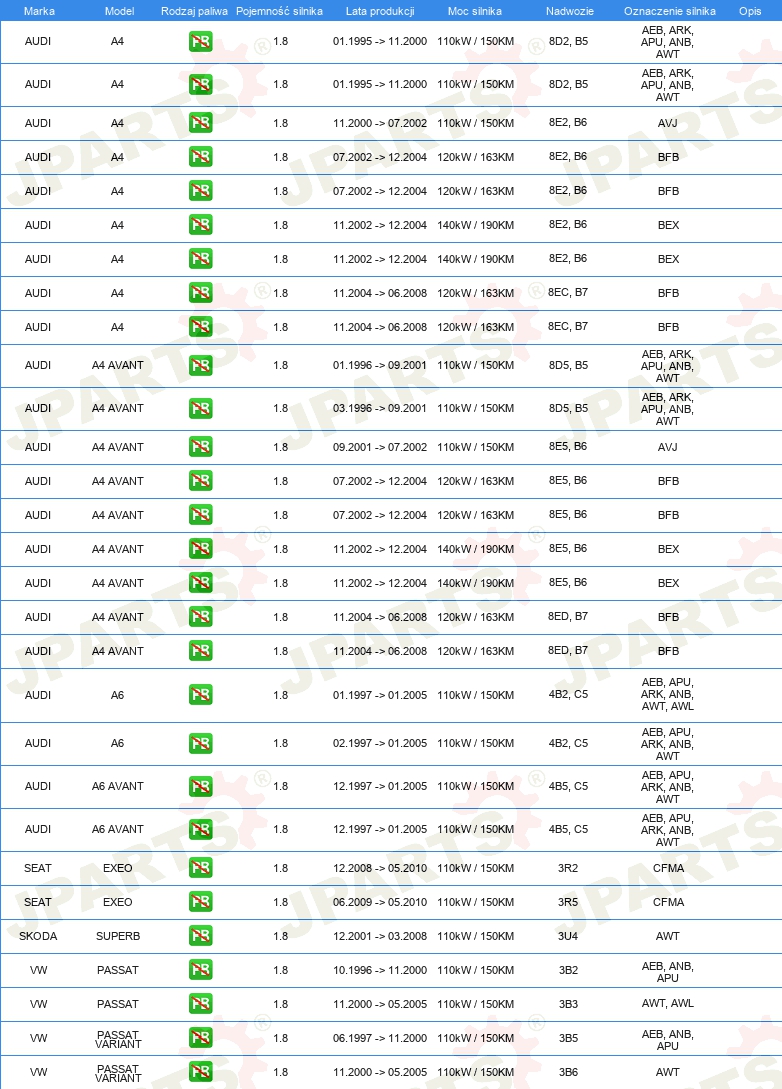782x1089 pixels.
Task: Click the fuel icon in the Seat Exeo 3R5 row
Action: point(201,901)
